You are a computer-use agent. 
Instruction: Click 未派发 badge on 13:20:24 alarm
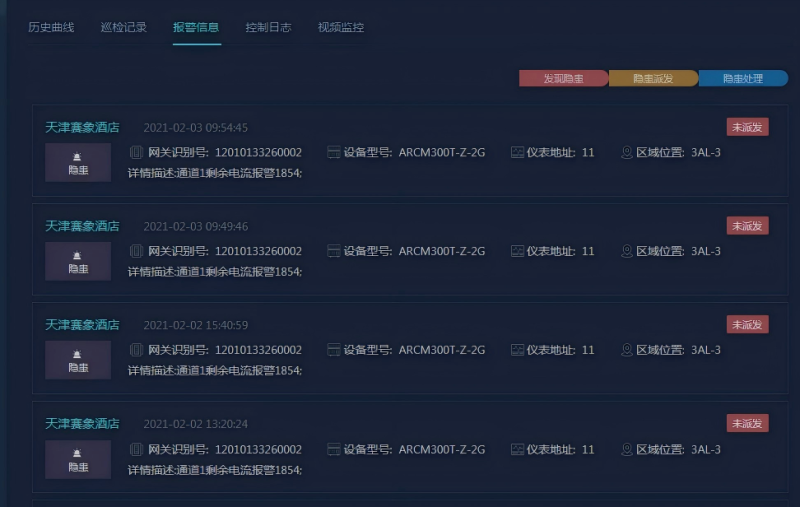tap(747, 423)
